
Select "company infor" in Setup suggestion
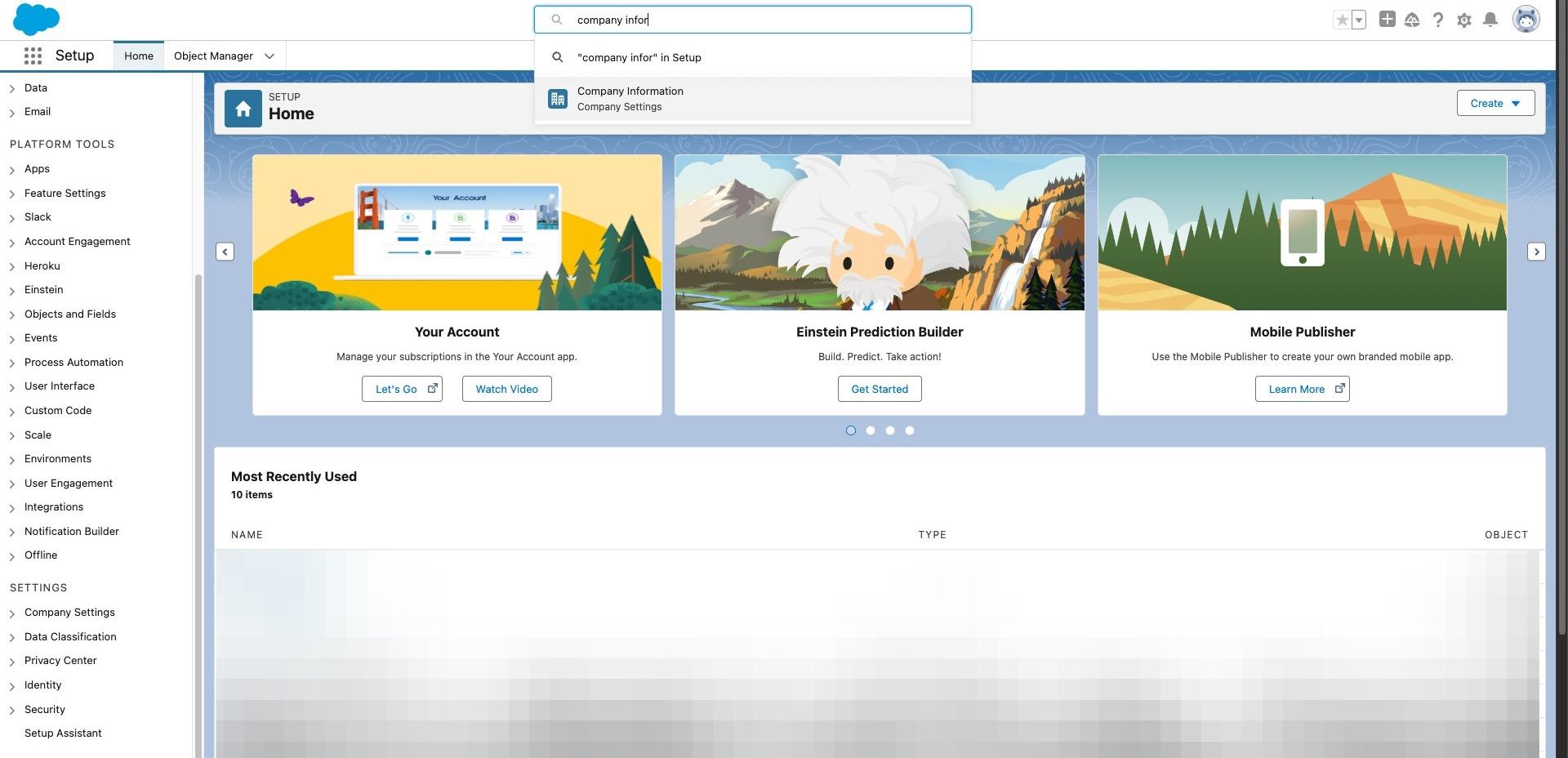click(752, 57)
